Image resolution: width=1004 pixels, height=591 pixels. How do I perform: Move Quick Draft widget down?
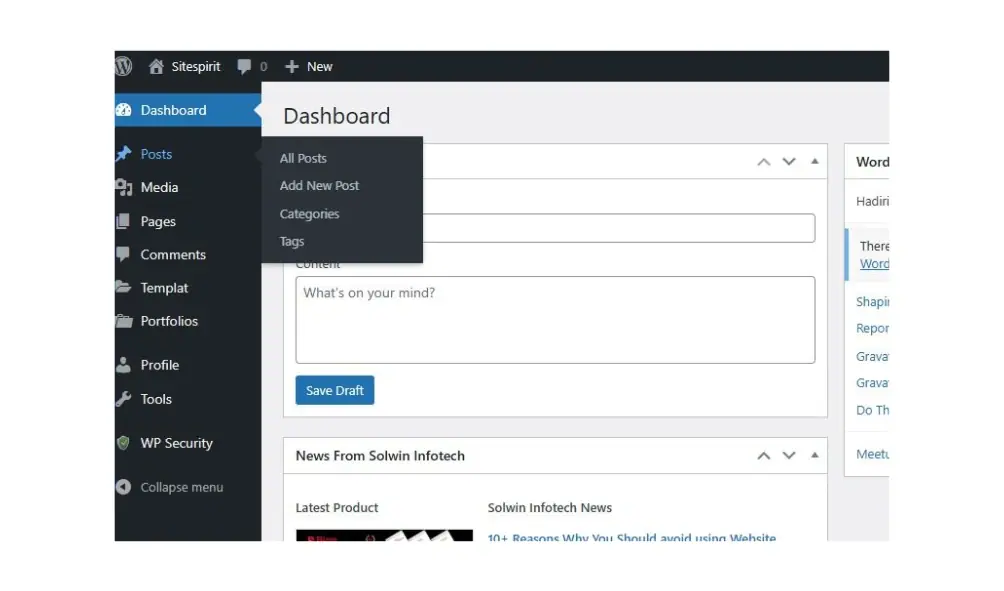[789, 162]
